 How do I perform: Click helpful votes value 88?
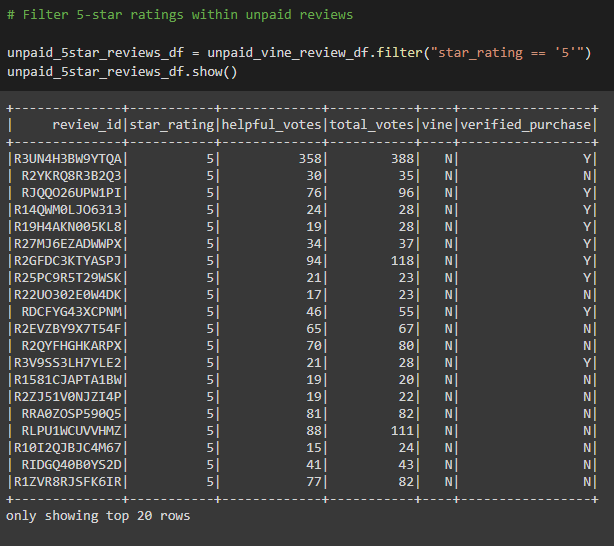[314, 431]
